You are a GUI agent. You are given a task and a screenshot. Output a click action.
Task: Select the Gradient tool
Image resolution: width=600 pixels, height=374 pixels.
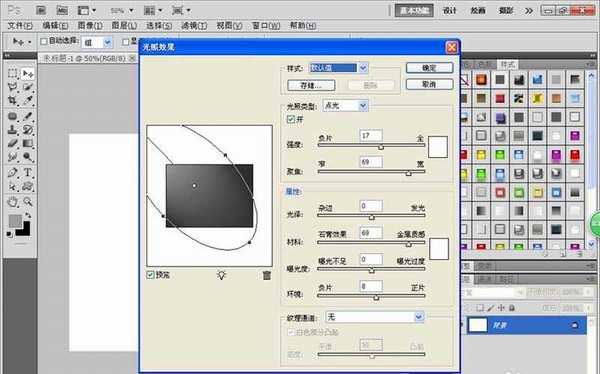point(28,144)
